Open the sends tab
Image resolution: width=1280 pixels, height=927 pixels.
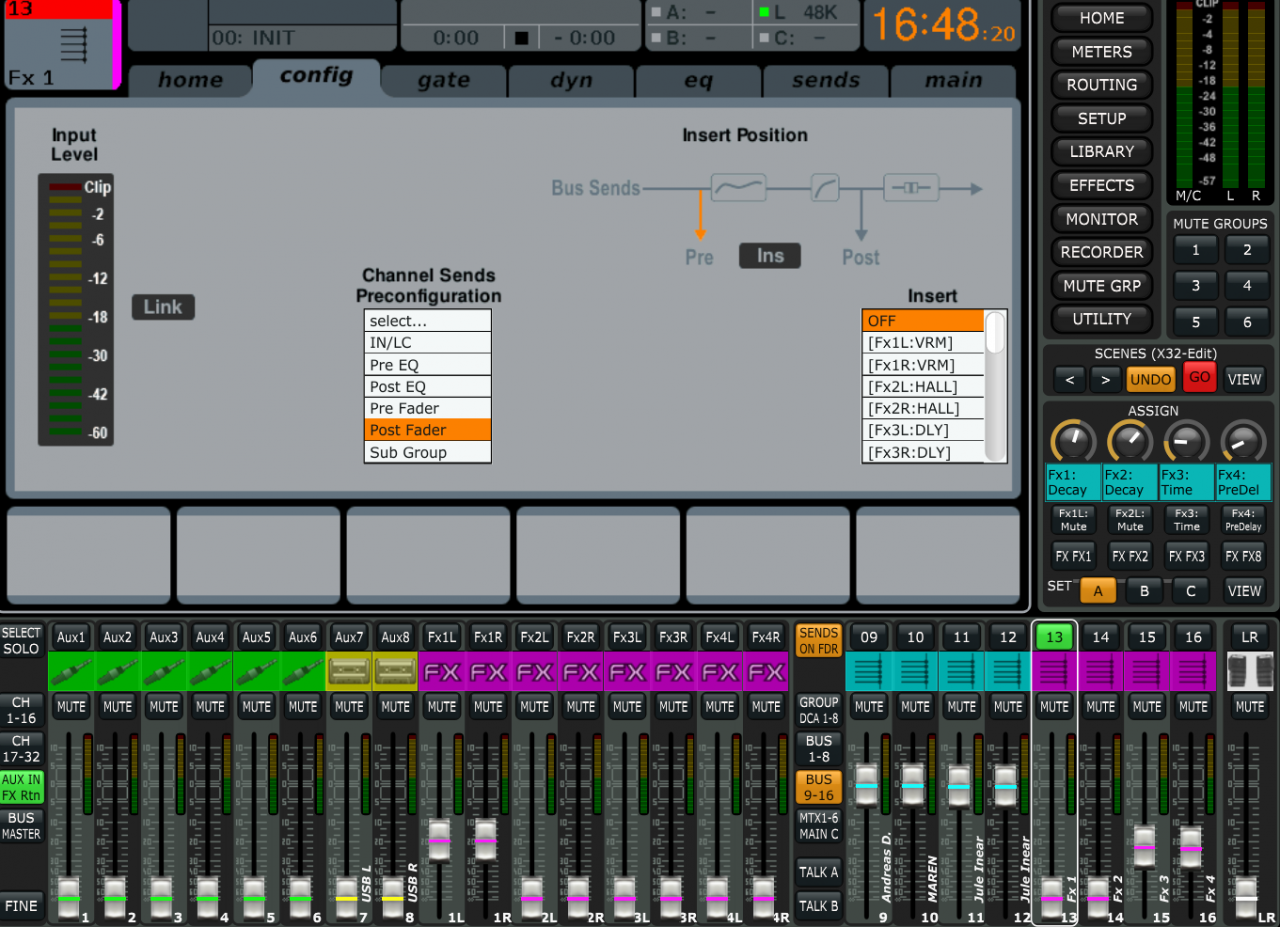coord(825,81)
